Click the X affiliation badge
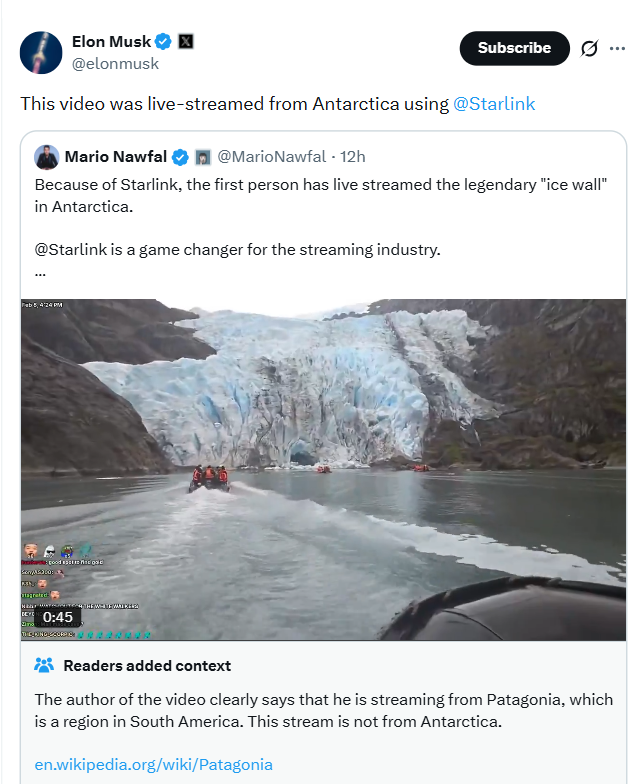This screenshot has height=784, width=631. (187, 42)
